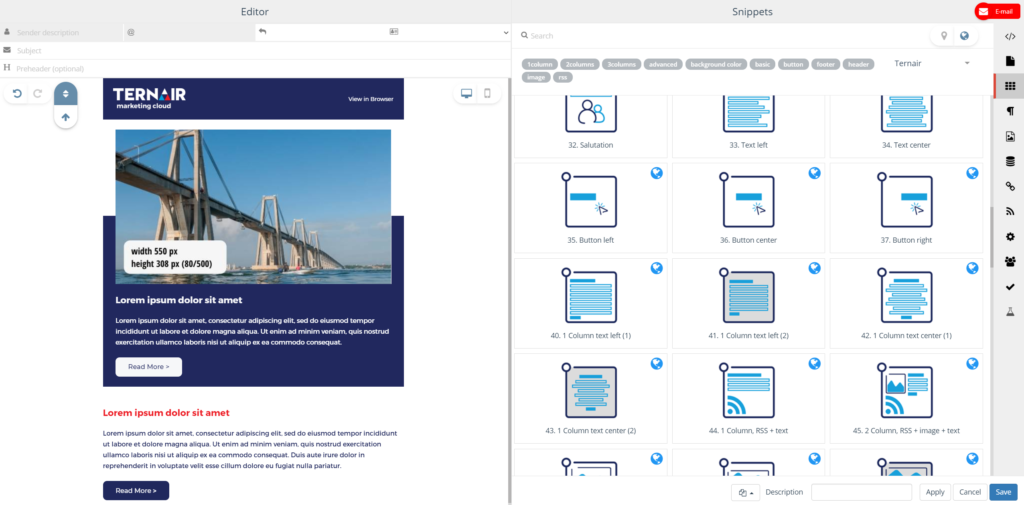Open the Ternair snippet set dropdown

(x=932, y=63)
